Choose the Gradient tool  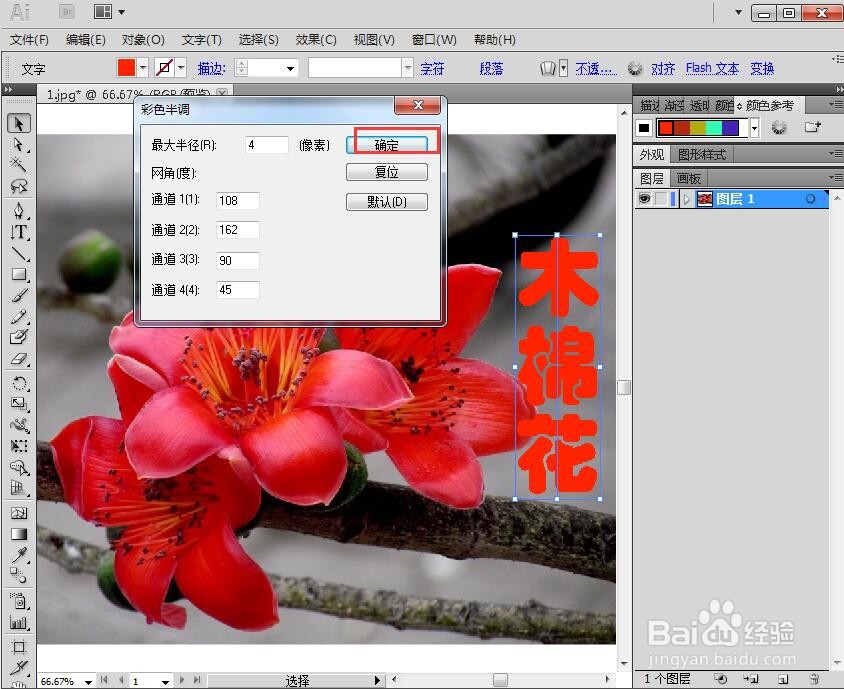pos(19,534)
